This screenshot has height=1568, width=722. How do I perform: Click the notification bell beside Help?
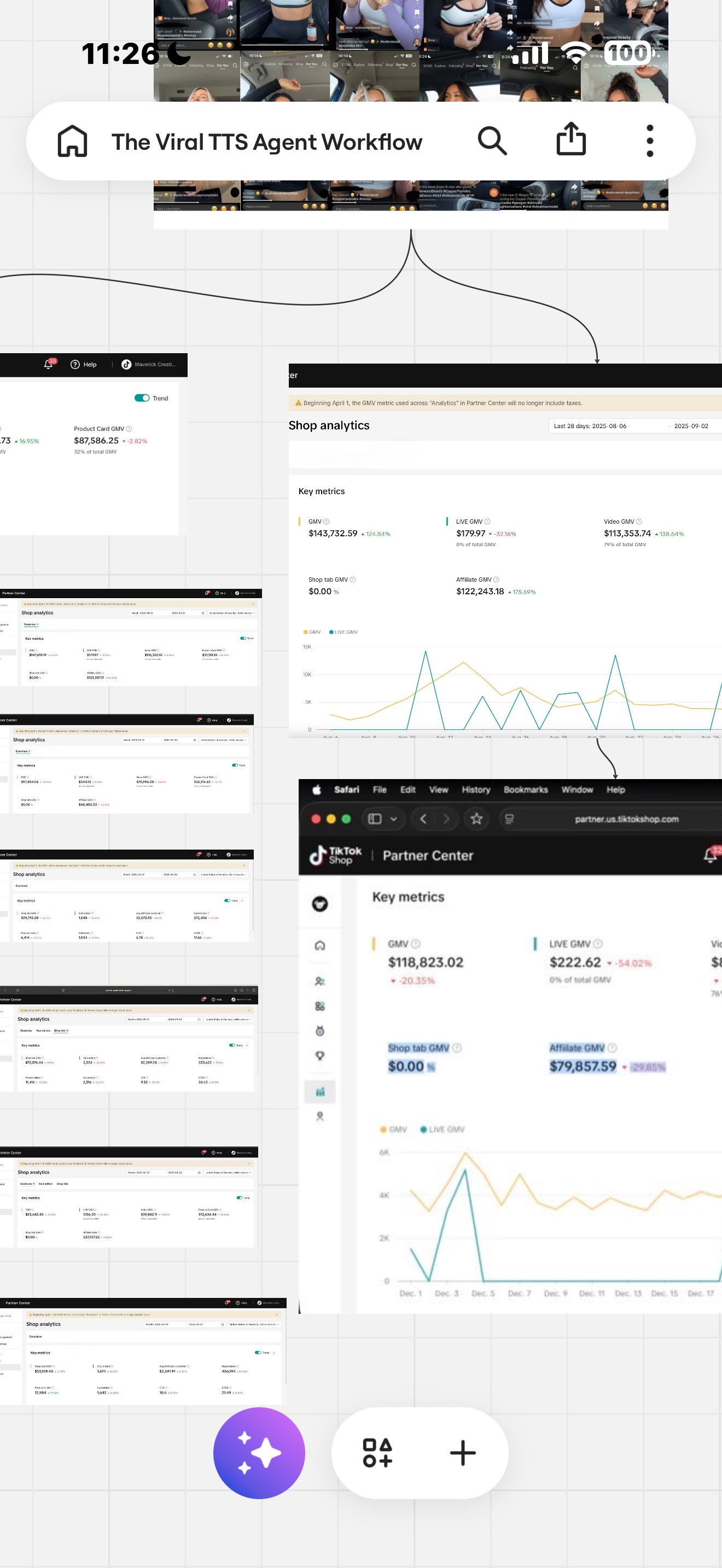pos(49,364)
